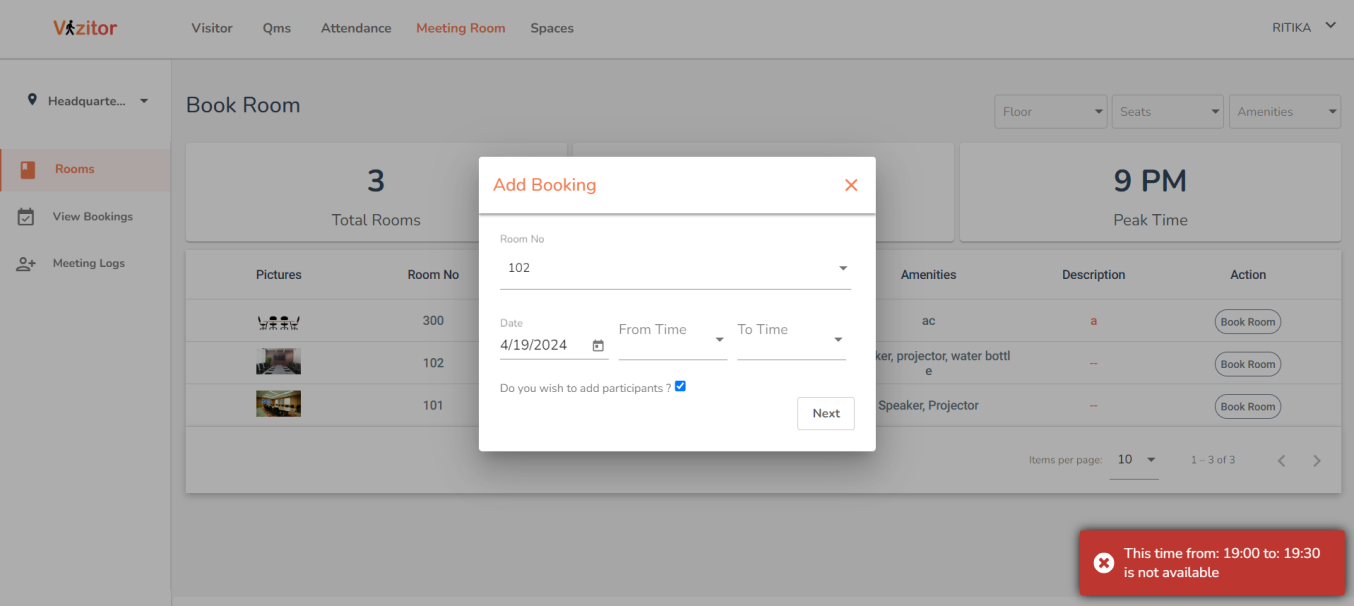Open the From Time dropdown
Viewport: 1354px width, 606px height.
coord(719,341)
